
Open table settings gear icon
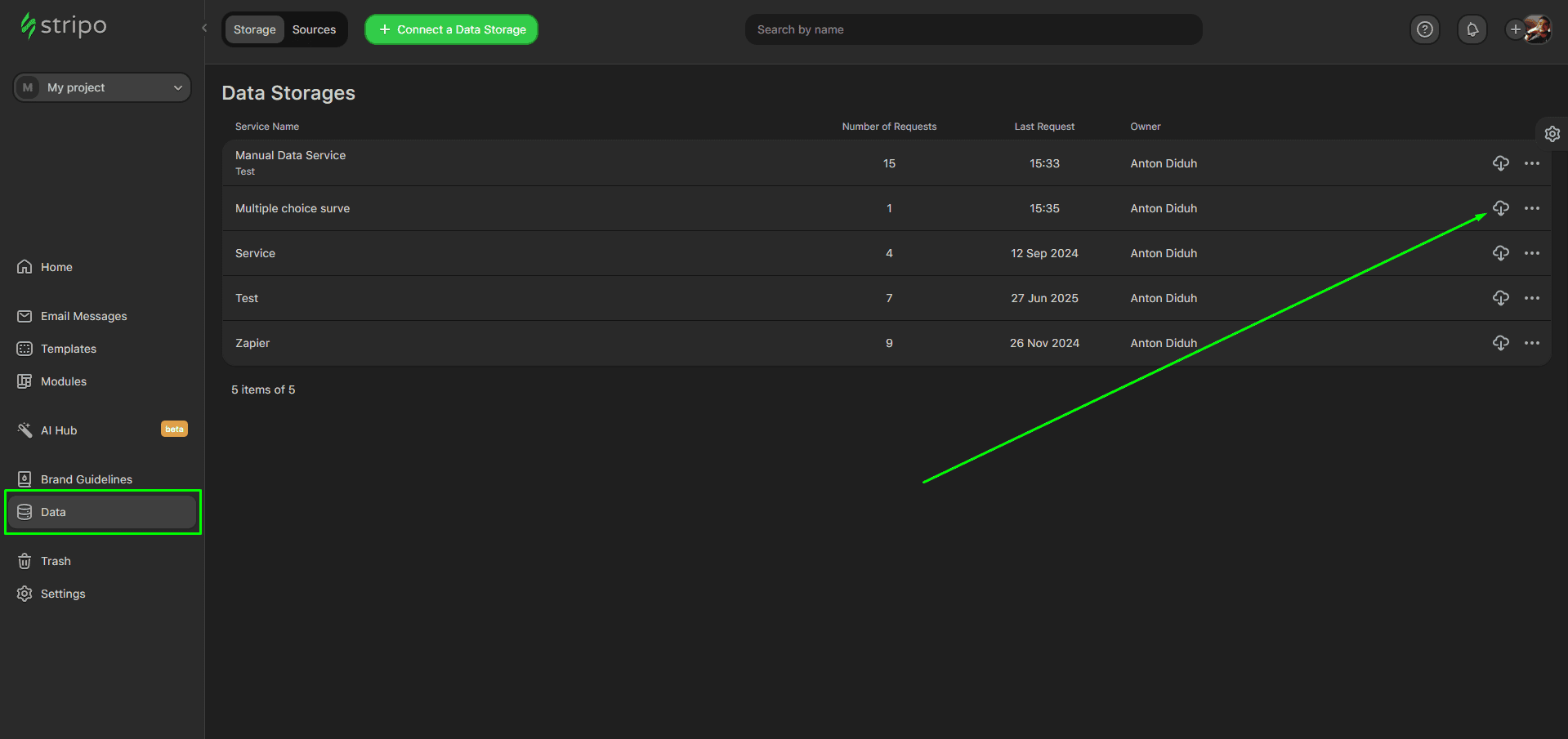click(1552, 134)
